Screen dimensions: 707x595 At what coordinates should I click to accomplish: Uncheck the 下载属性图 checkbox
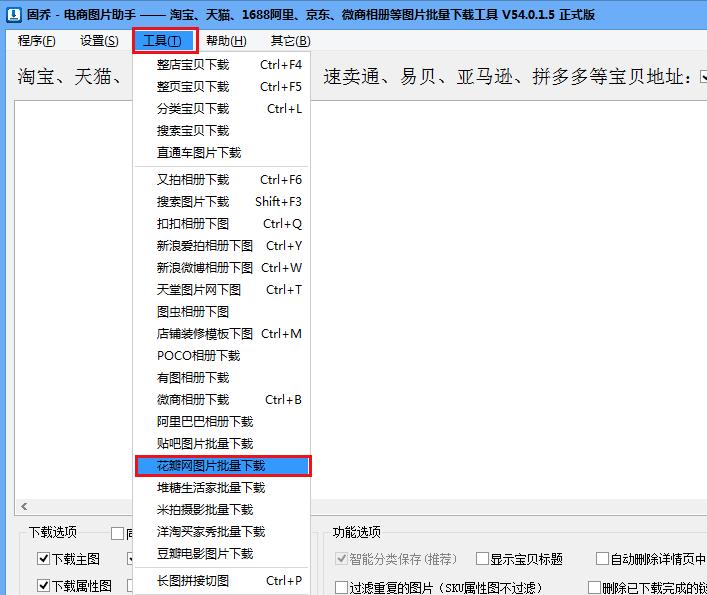pyautogui.click(x=43, y=586)
